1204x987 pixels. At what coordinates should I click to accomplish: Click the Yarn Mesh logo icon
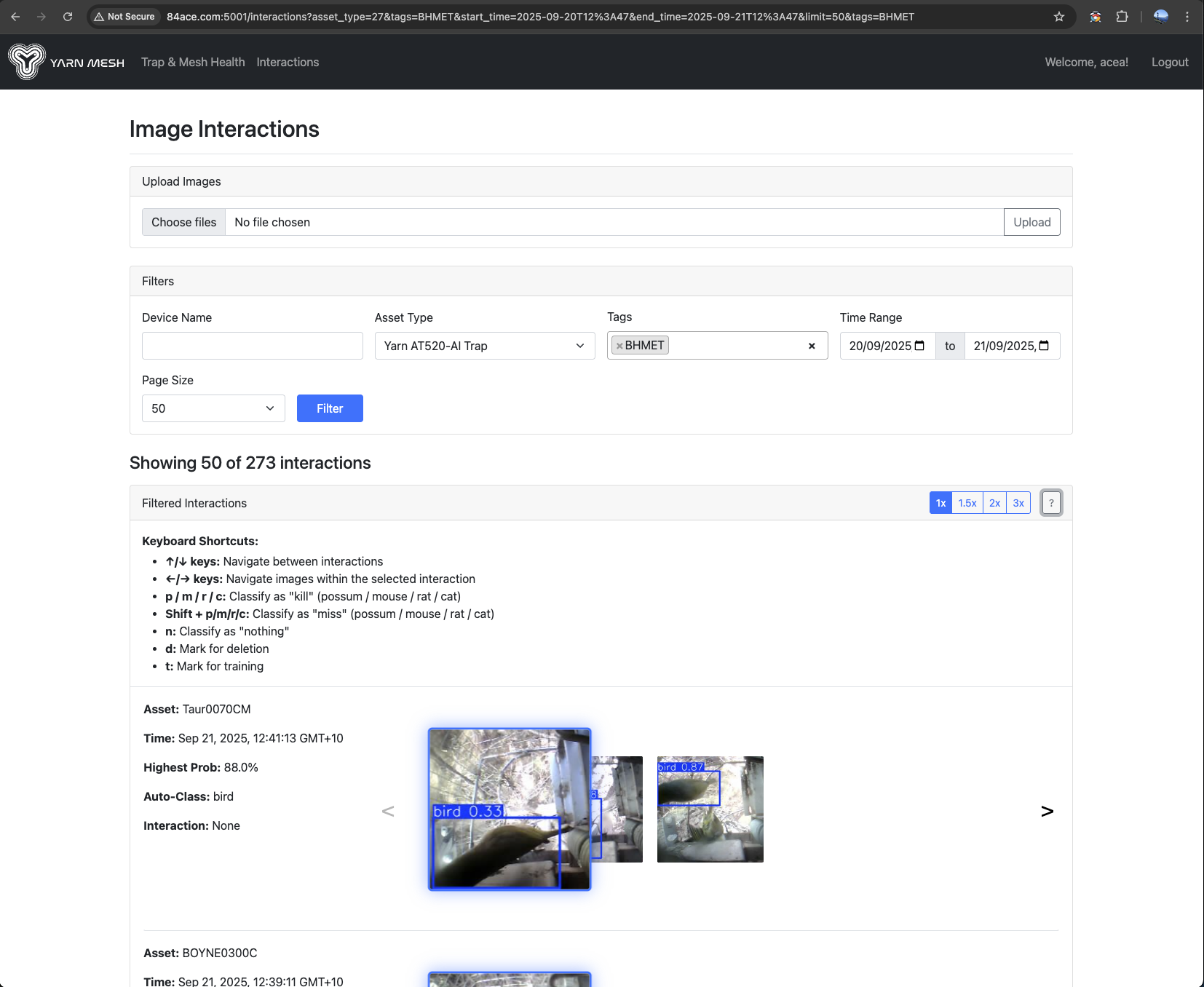click(x=27, y=62)
